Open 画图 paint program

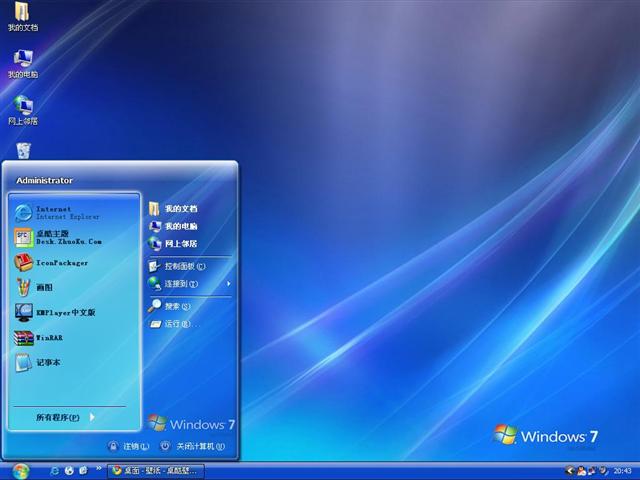(x=73, y=287)
